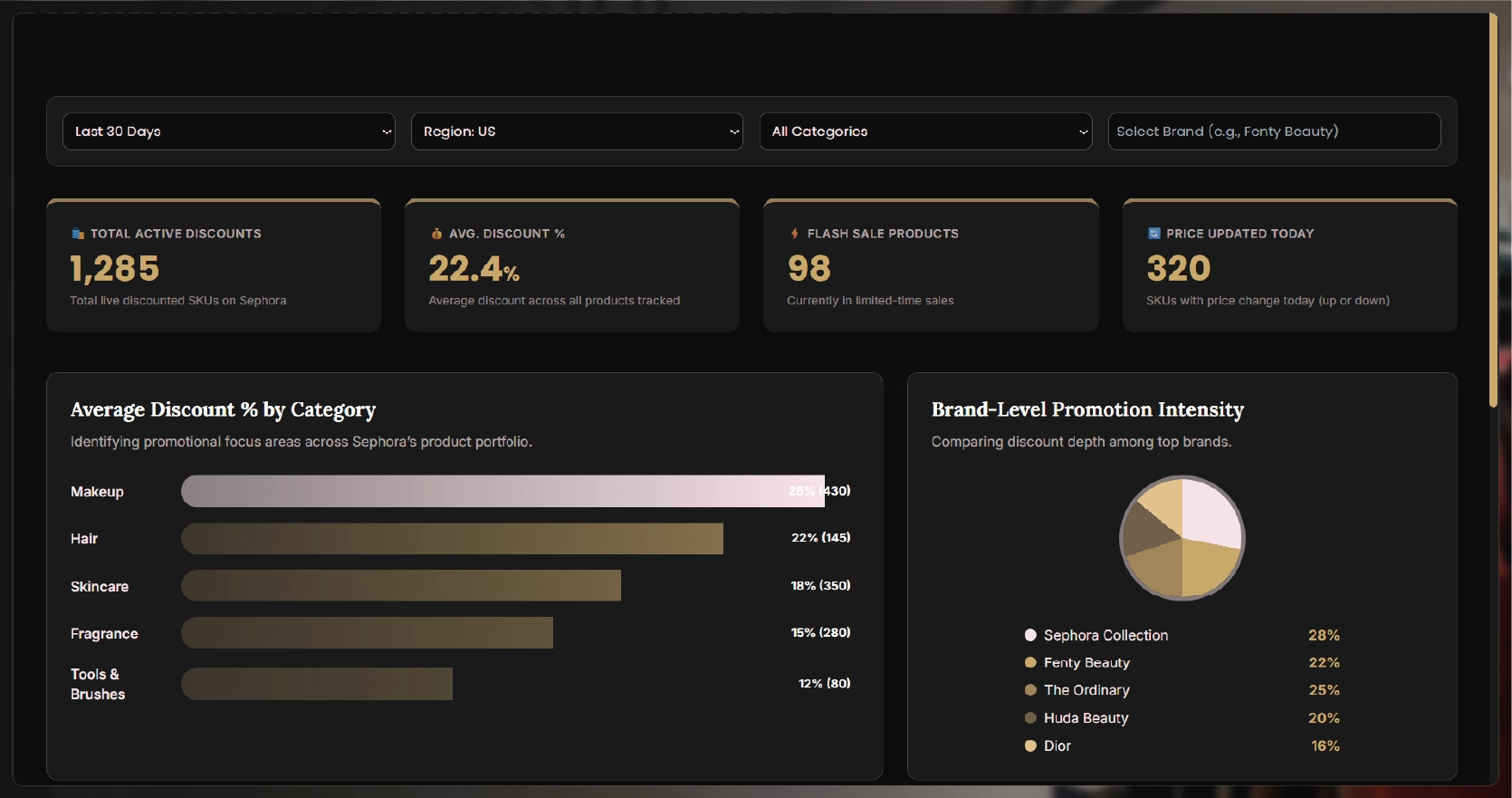Click the Fenty Beauty legend dot
The image size is (1512, 798).
(1030, 663)
